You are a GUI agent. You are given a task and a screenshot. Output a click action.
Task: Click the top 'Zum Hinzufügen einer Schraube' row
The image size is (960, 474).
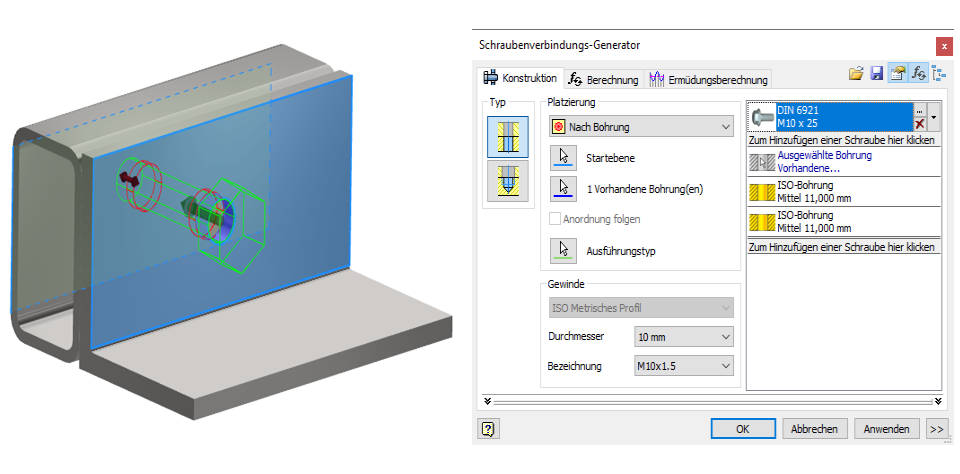tap(844, 140)
